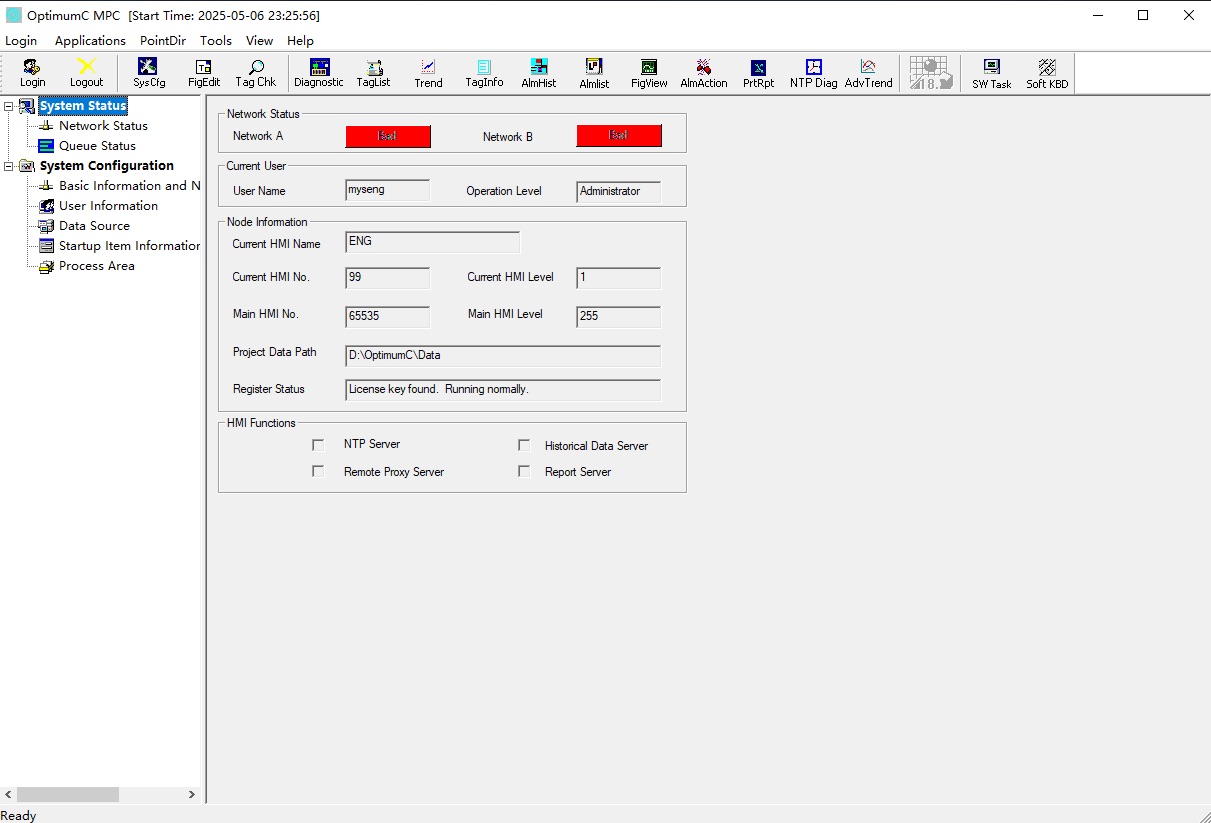Launch the FigEdit figure editor
The image size is (1211, 823).
(204, 73)
